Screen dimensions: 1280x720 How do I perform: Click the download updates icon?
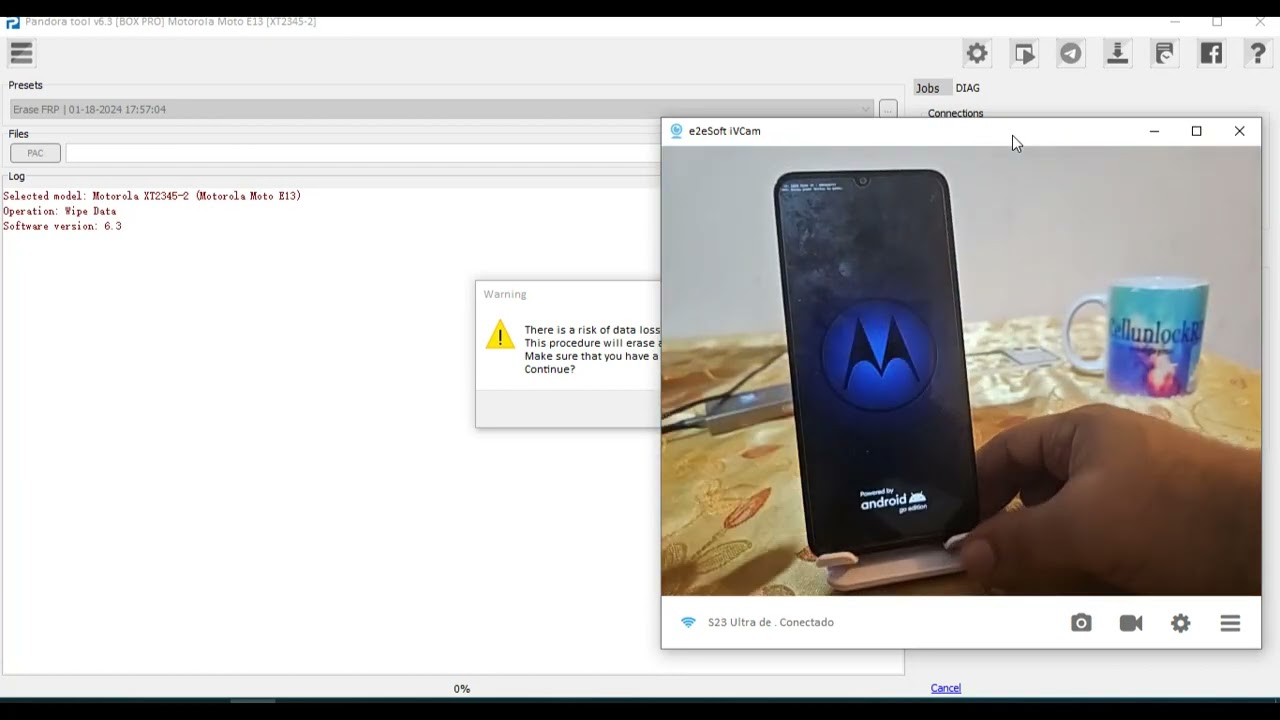click(x=1117, y=54)
